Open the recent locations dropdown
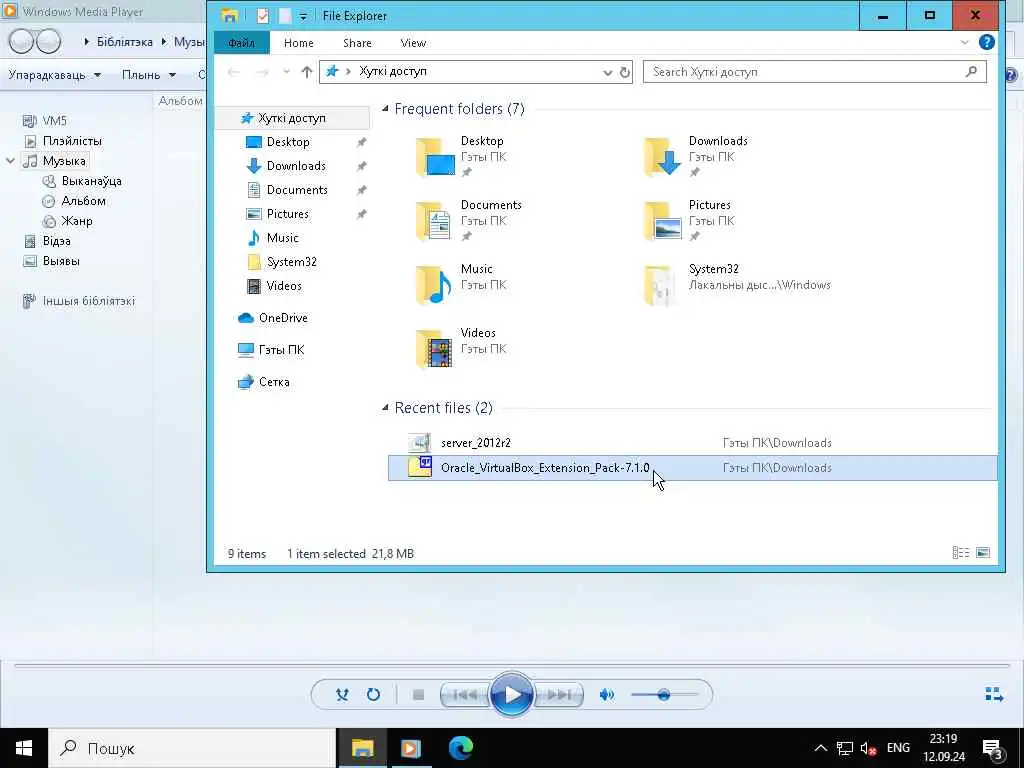The image size is (1024, 768). [286, 72]
